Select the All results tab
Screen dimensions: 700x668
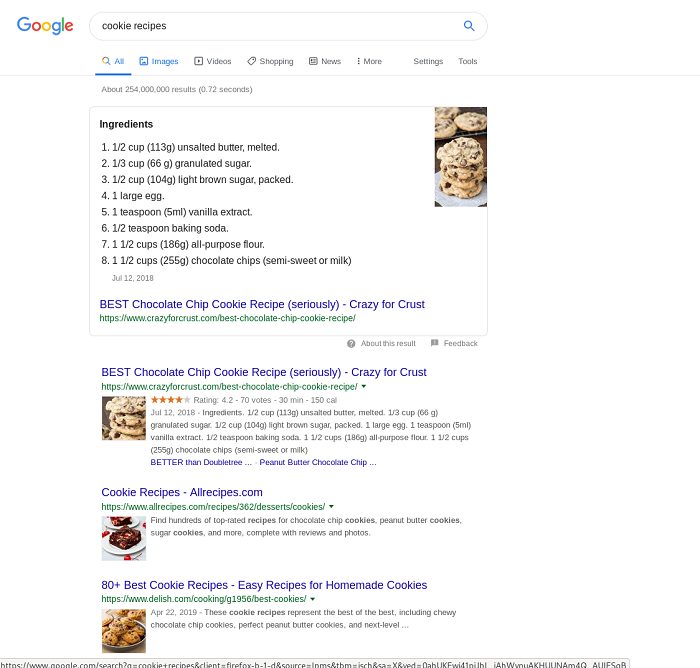coord(113,61)
